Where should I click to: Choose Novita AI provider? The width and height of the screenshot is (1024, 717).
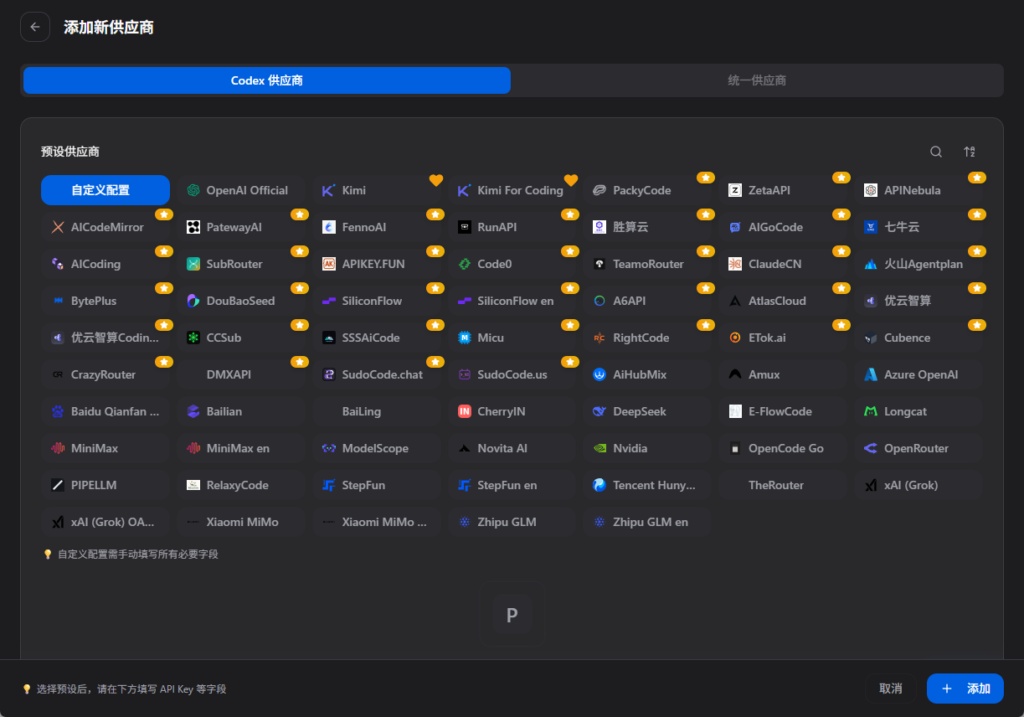tap(512, 448)
